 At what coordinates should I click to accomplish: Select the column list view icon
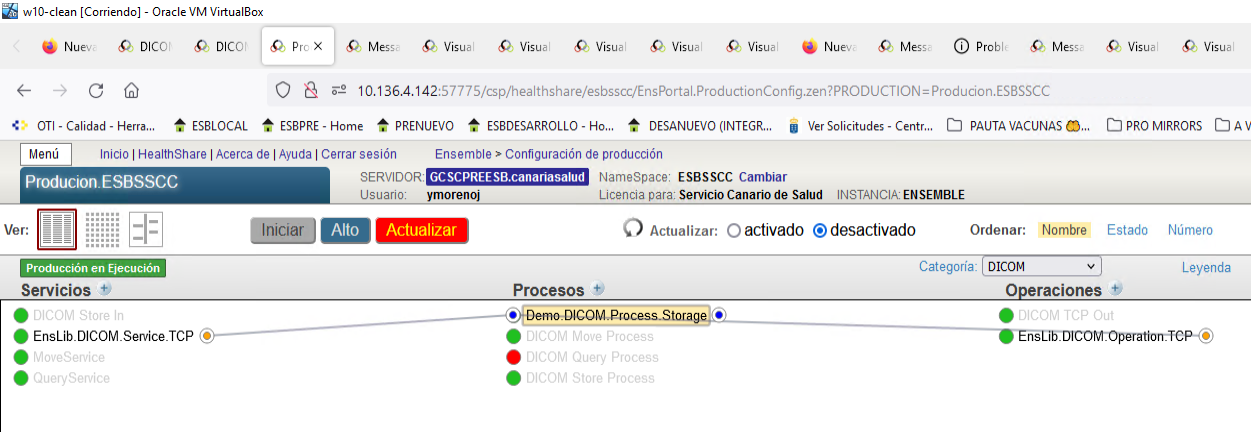(57, 230)
